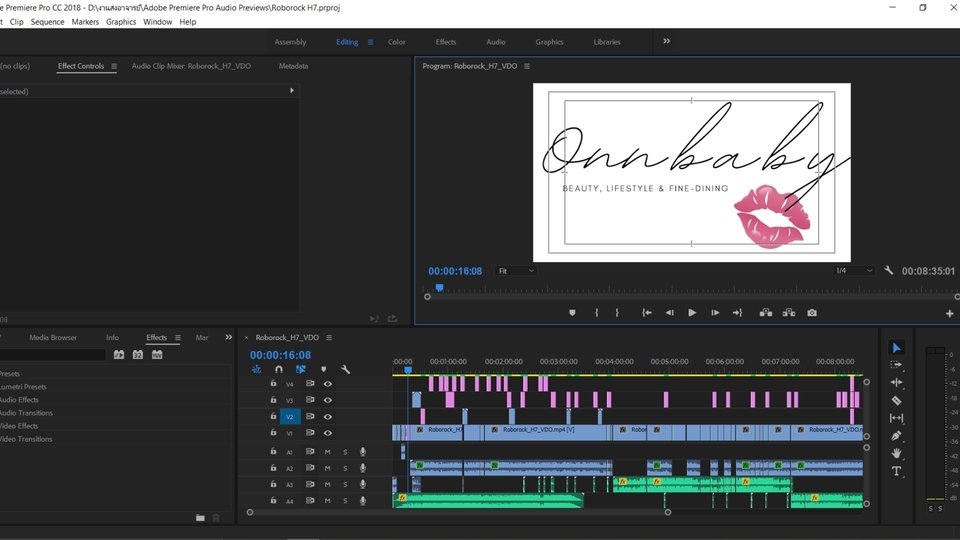The width and height of the screenshot is (960, 540).
Task: Add marker in program monitor
Action: [x=572, y=313]
